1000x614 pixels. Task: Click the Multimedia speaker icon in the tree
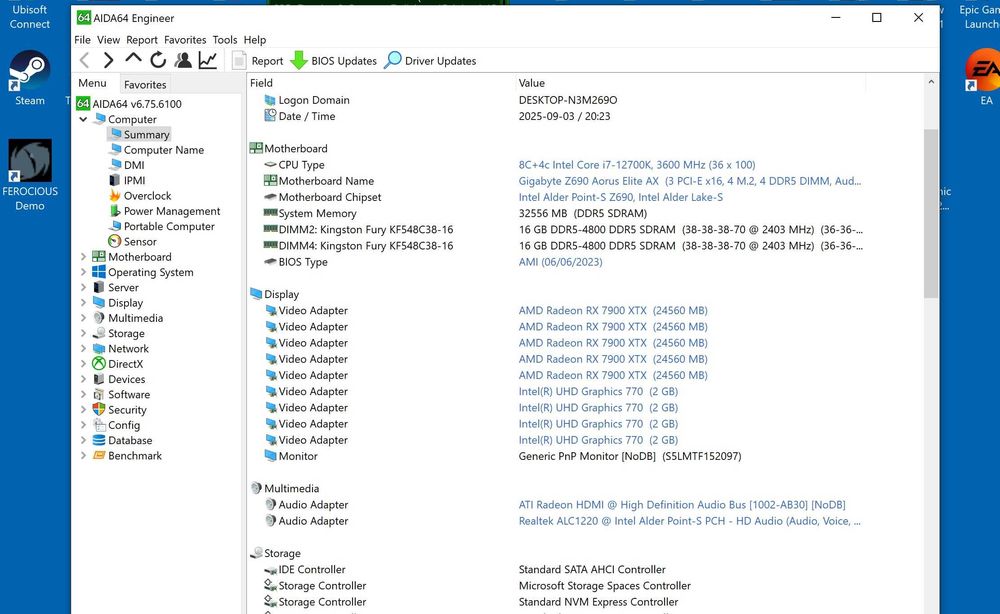point(99,318)
